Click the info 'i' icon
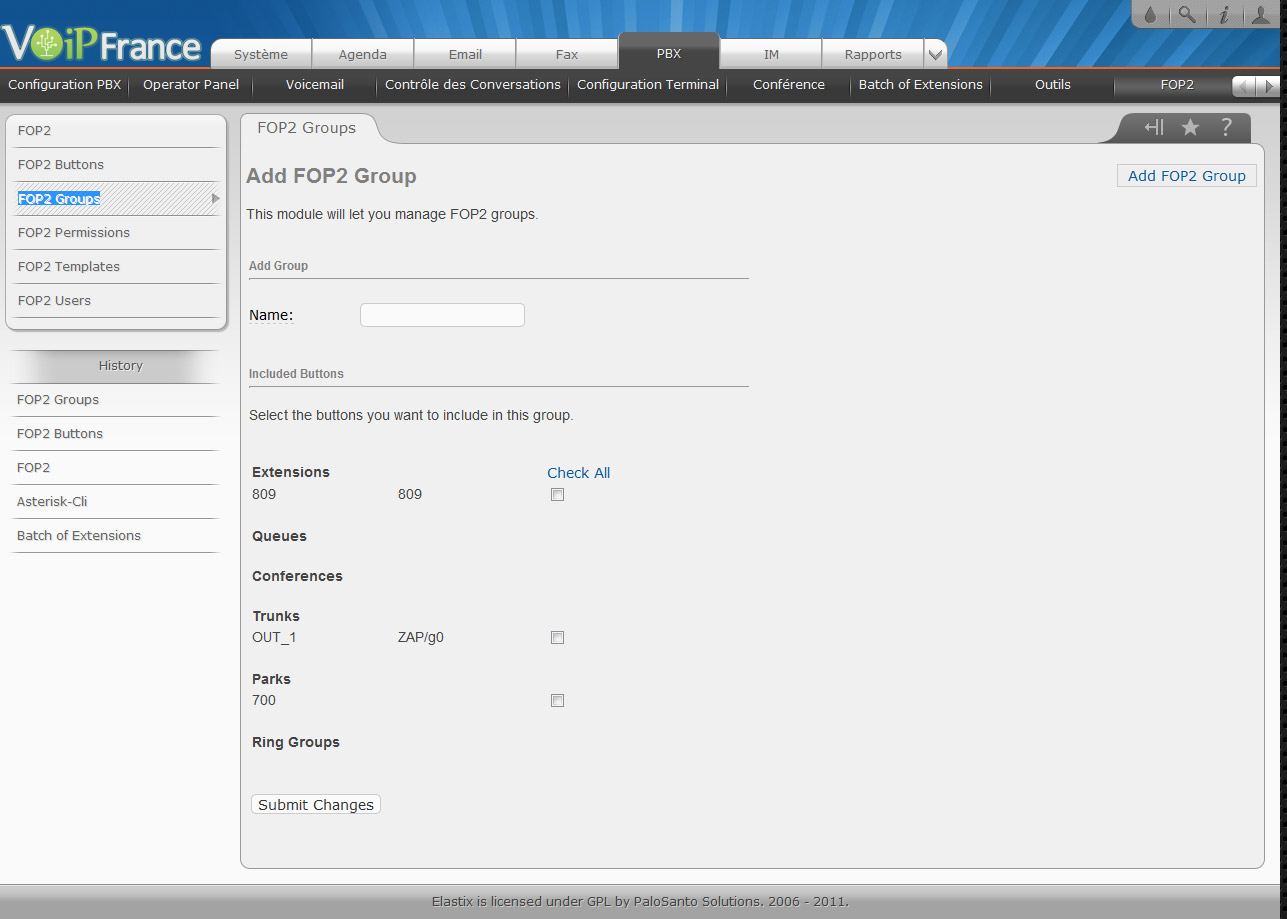Viewport: 1287px width, 919px height. point(1223,15)
